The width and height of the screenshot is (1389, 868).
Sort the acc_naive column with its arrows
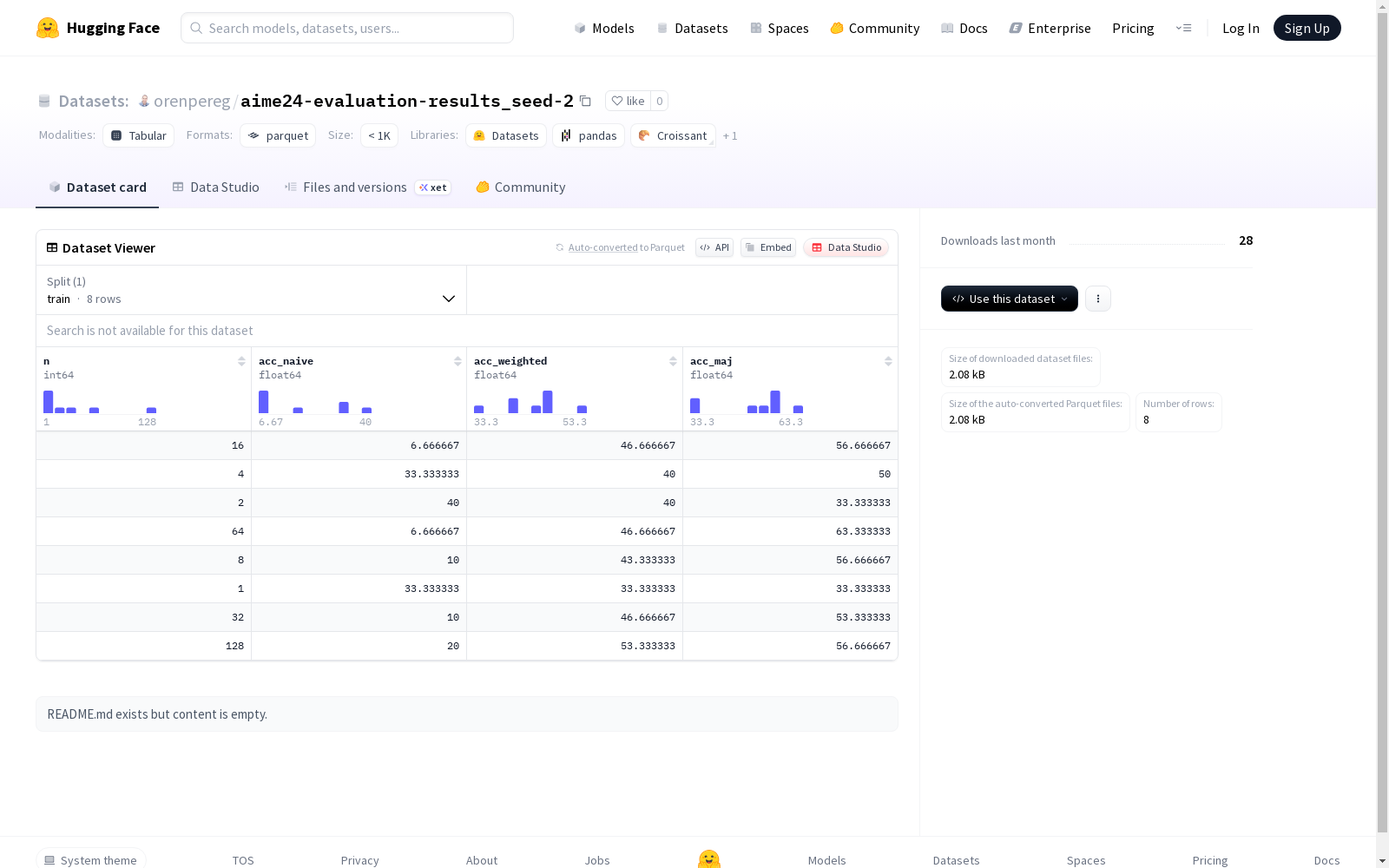click(458, 361)
